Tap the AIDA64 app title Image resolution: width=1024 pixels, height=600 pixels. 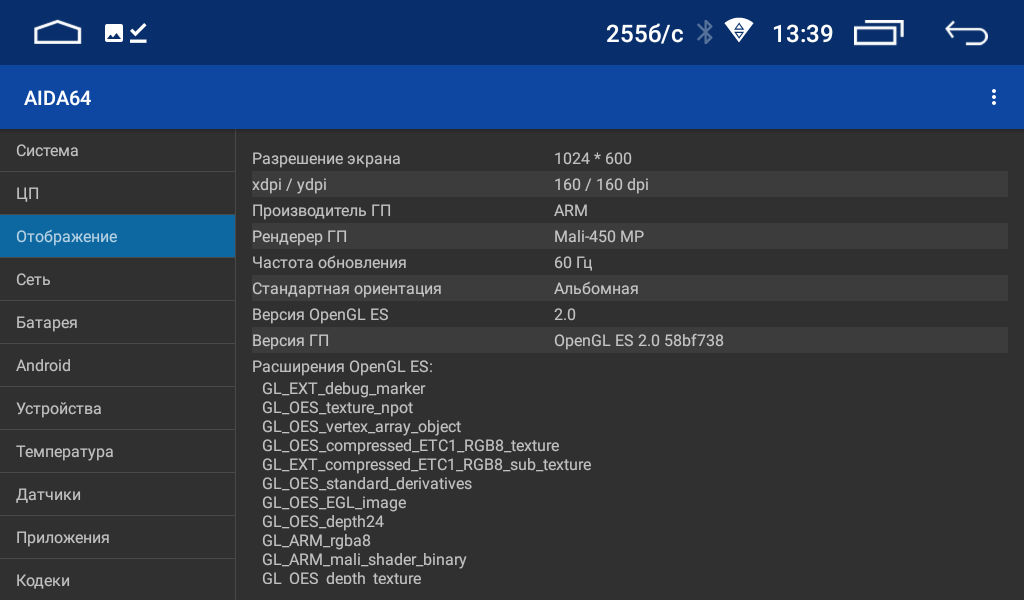point(57,98)
